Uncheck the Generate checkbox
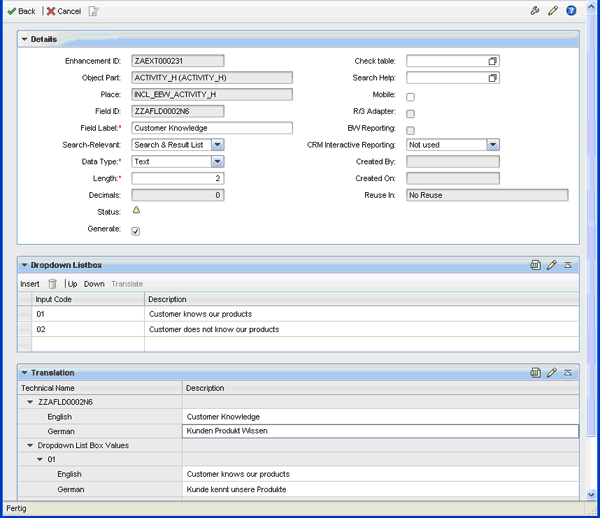600x518 pixels. (x=136, y=231)
